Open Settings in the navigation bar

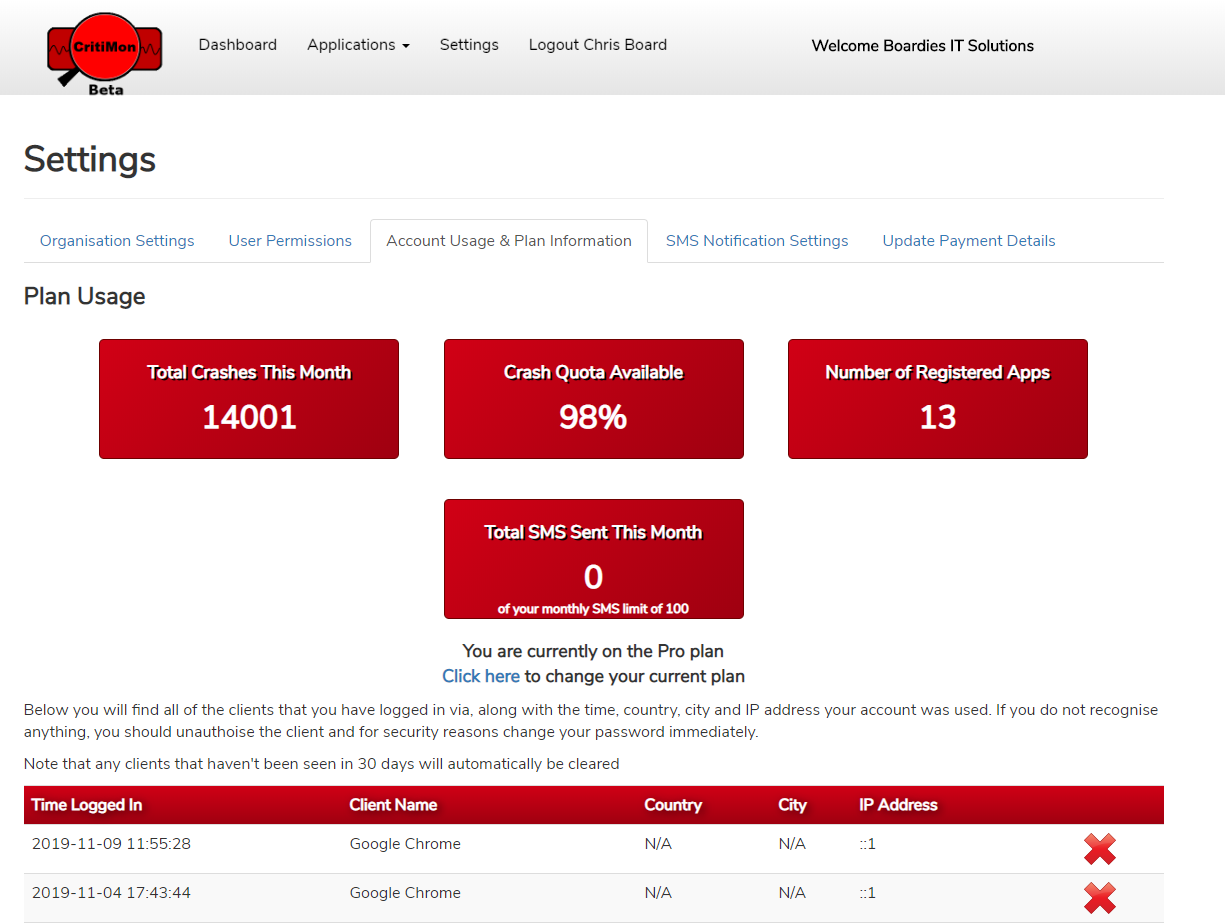[469, 45]
